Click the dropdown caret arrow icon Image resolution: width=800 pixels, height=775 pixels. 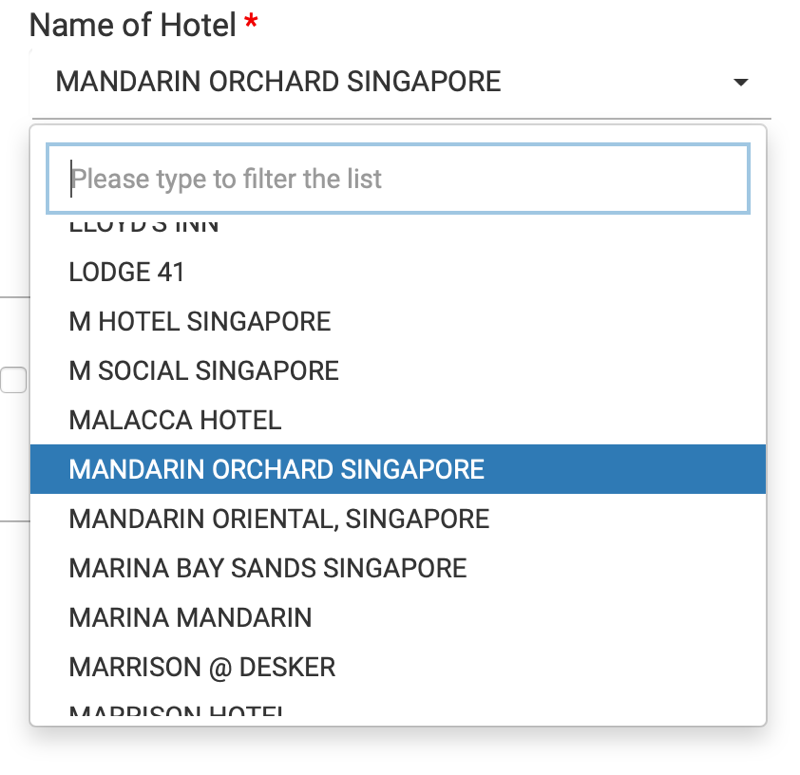(x=740, y=82)
